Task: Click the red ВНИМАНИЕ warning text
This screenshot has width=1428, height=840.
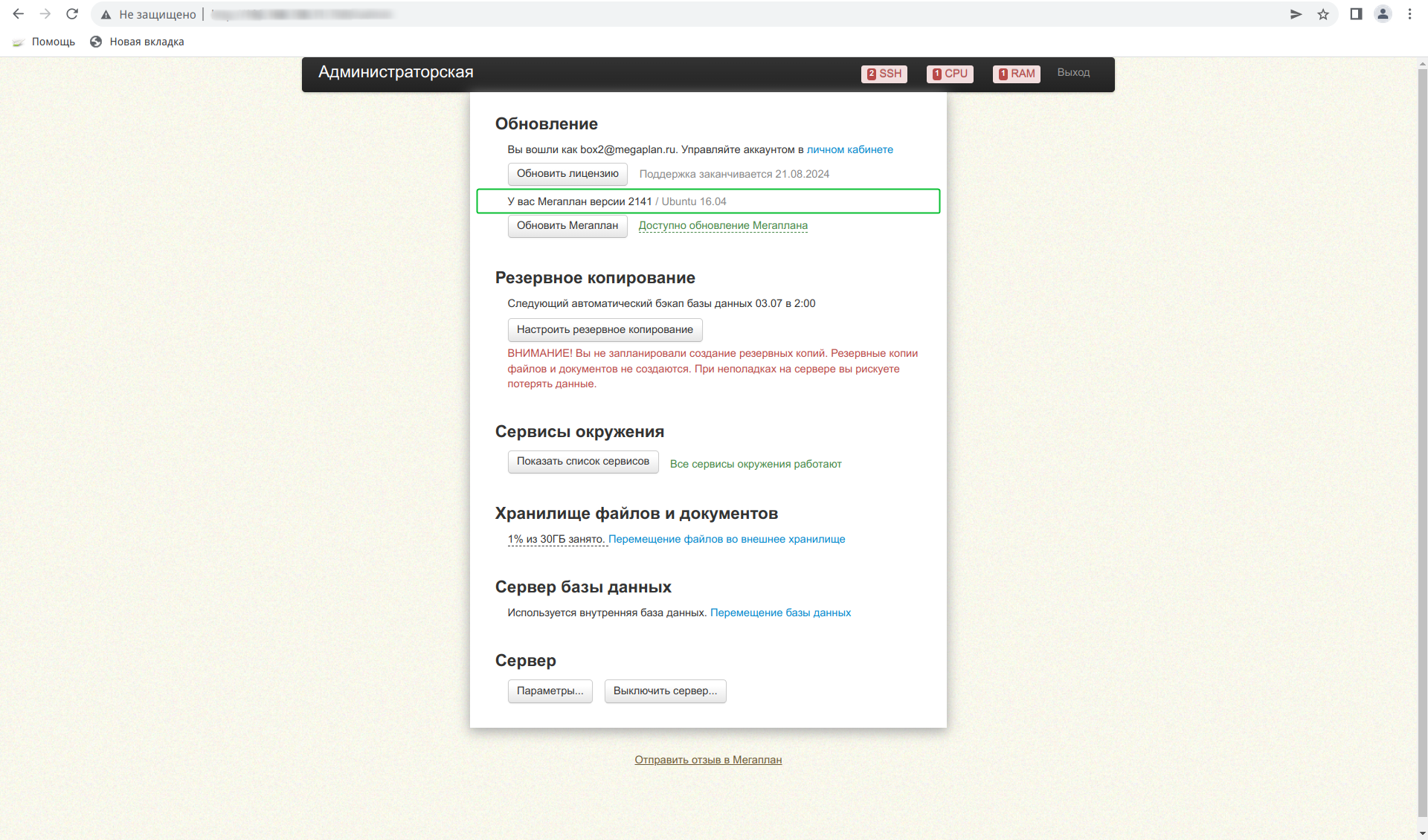Action: (x=713, y=369)
